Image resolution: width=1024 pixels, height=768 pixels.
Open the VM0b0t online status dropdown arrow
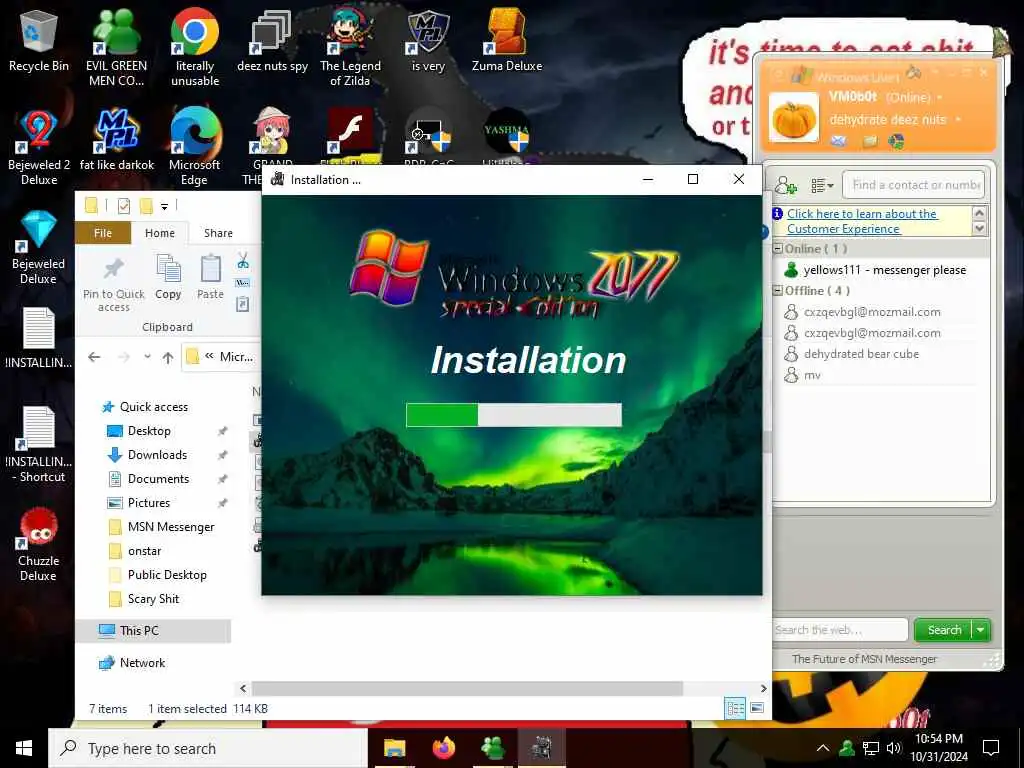(940, 97)
